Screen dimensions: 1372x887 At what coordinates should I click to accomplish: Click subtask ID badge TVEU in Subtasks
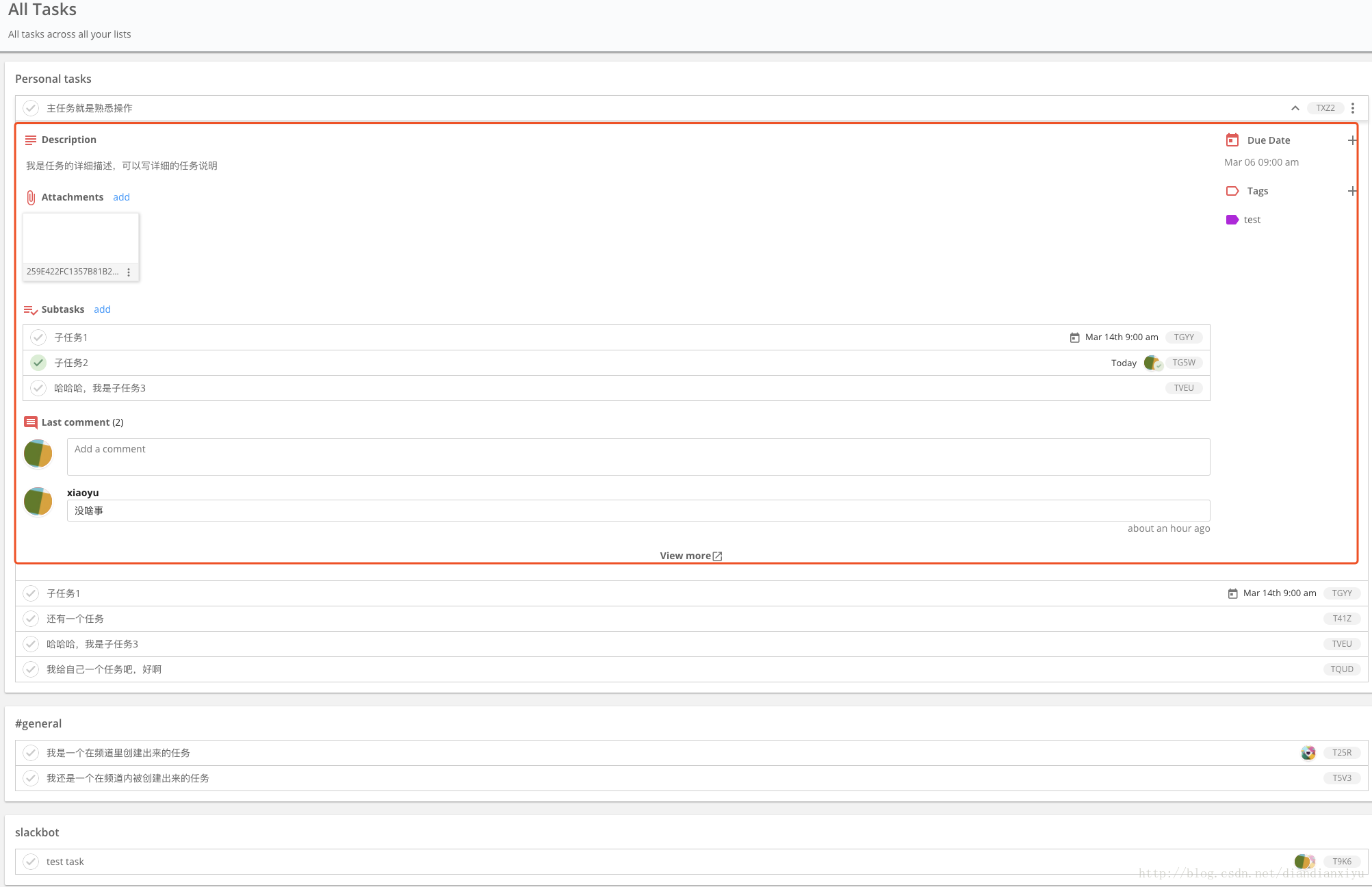click(x=1184, y=388)
